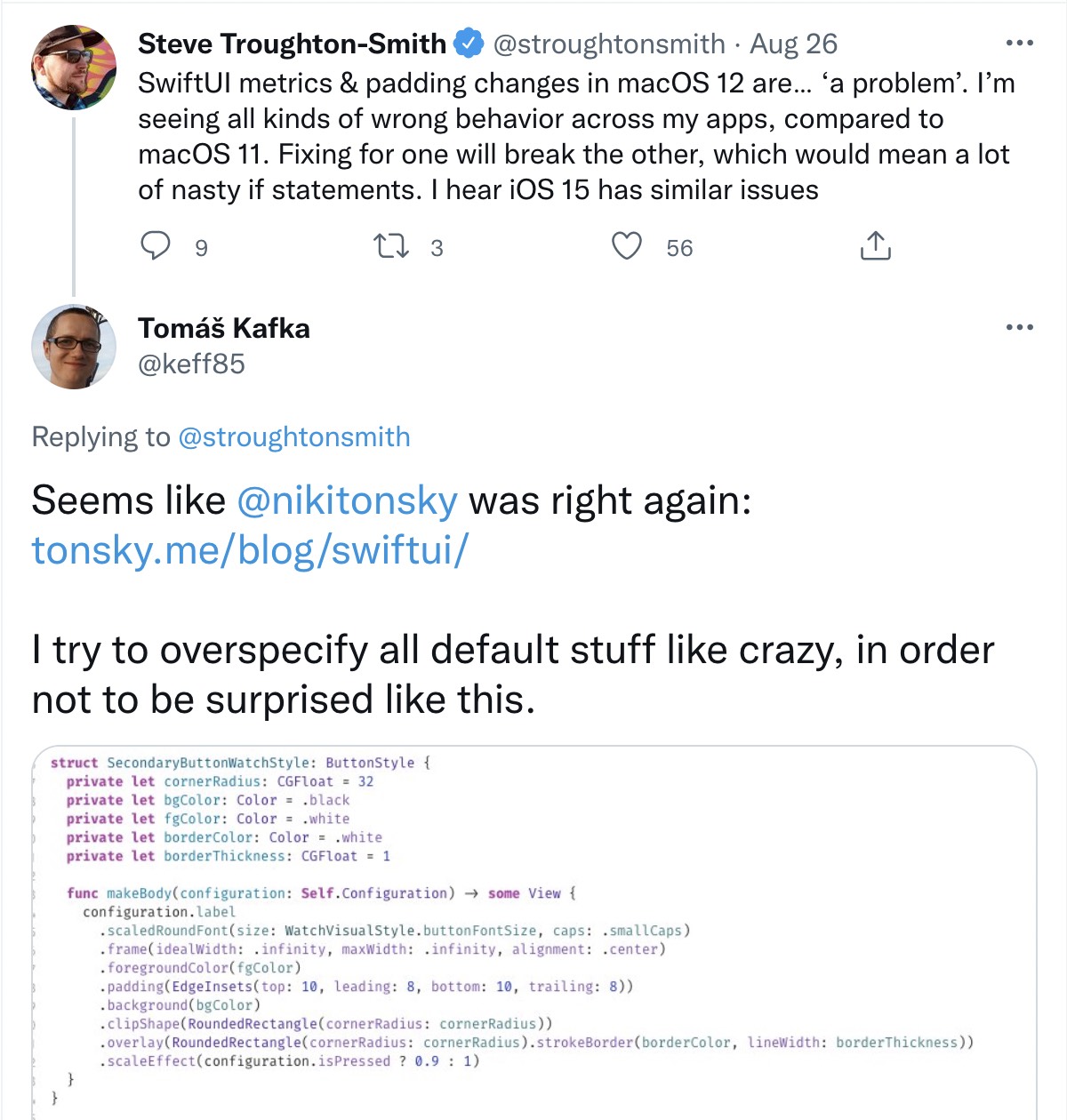Screen dimensions: 1067x1120
Task: Click the @nikitonsky mention
Action: [x=347, y=500]
